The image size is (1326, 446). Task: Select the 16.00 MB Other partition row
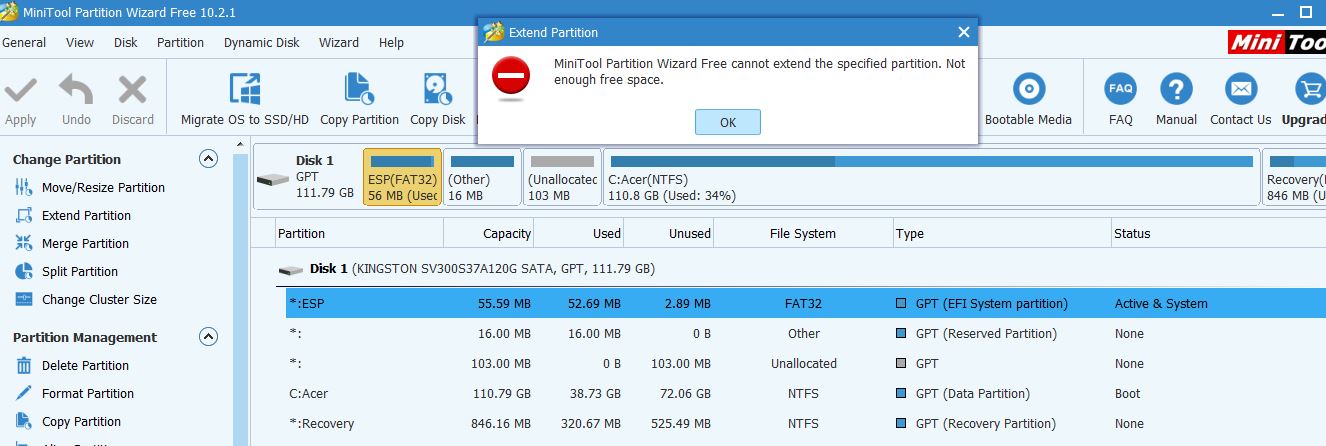pos(806,333)
